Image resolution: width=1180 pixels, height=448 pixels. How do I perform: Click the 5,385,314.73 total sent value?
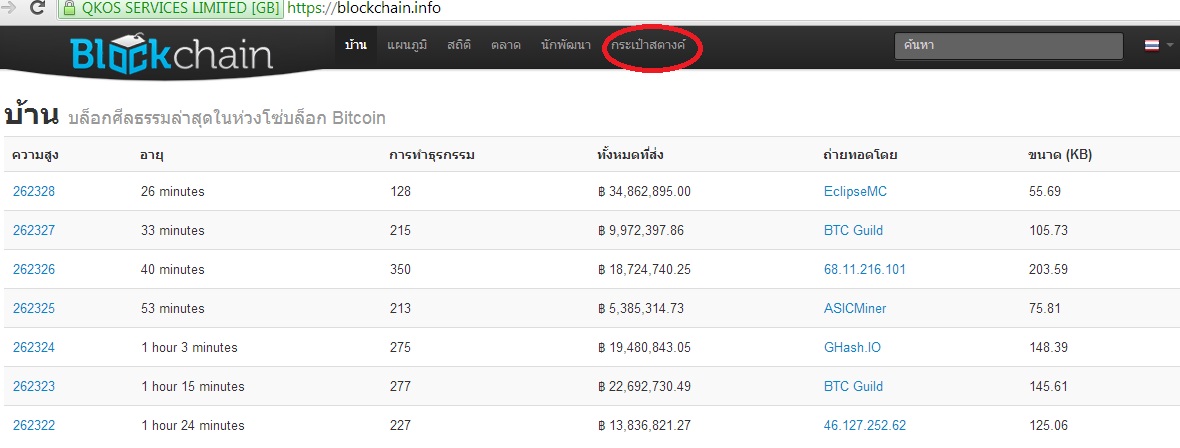[640, 309]
